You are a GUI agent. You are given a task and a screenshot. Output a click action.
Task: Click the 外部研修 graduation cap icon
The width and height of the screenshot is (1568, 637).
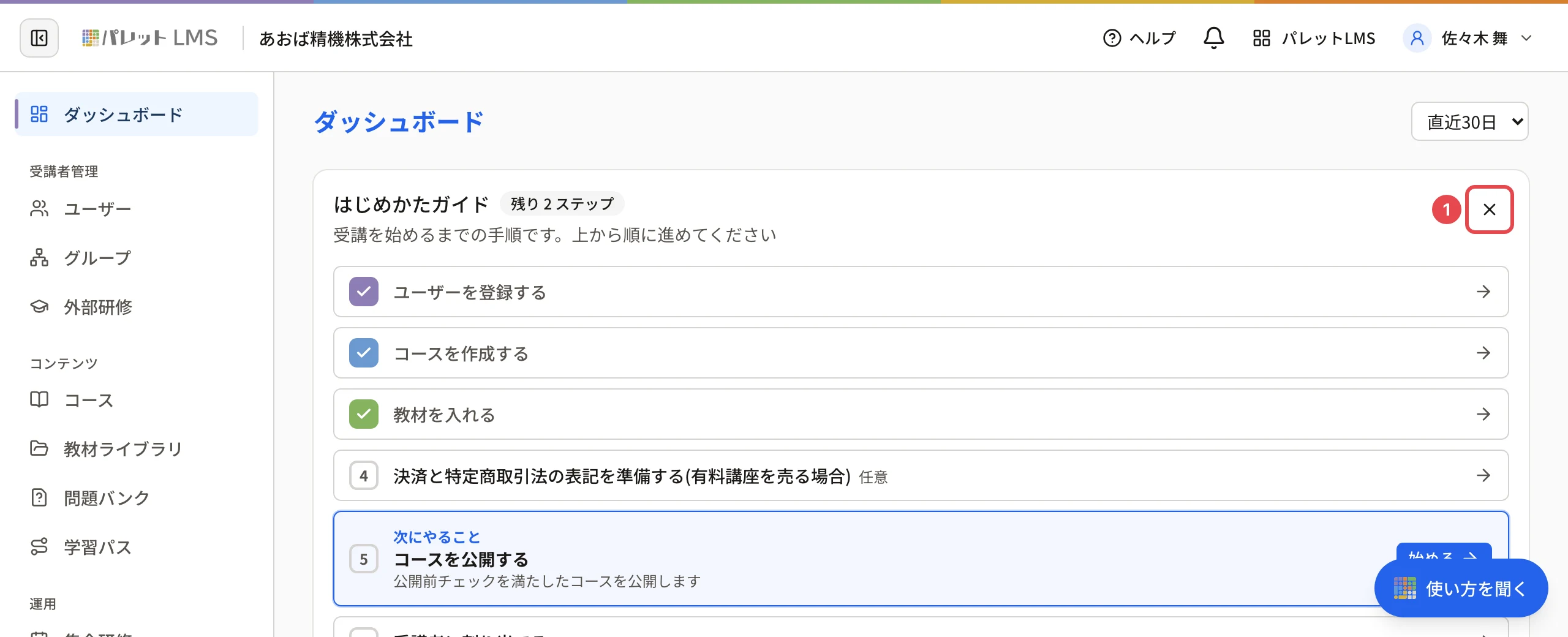(x=39, y=306)
